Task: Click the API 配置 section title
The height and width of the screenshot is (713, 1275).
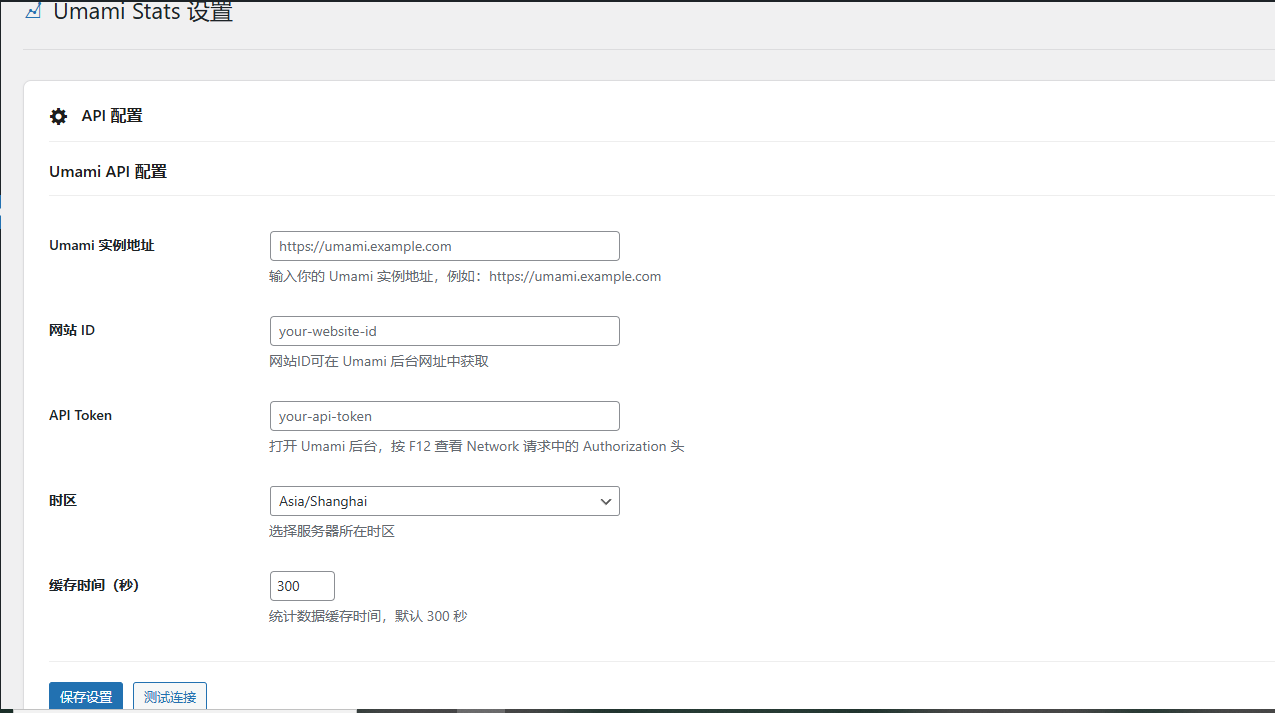Action: pyautogui.click(x=112, y=116)
